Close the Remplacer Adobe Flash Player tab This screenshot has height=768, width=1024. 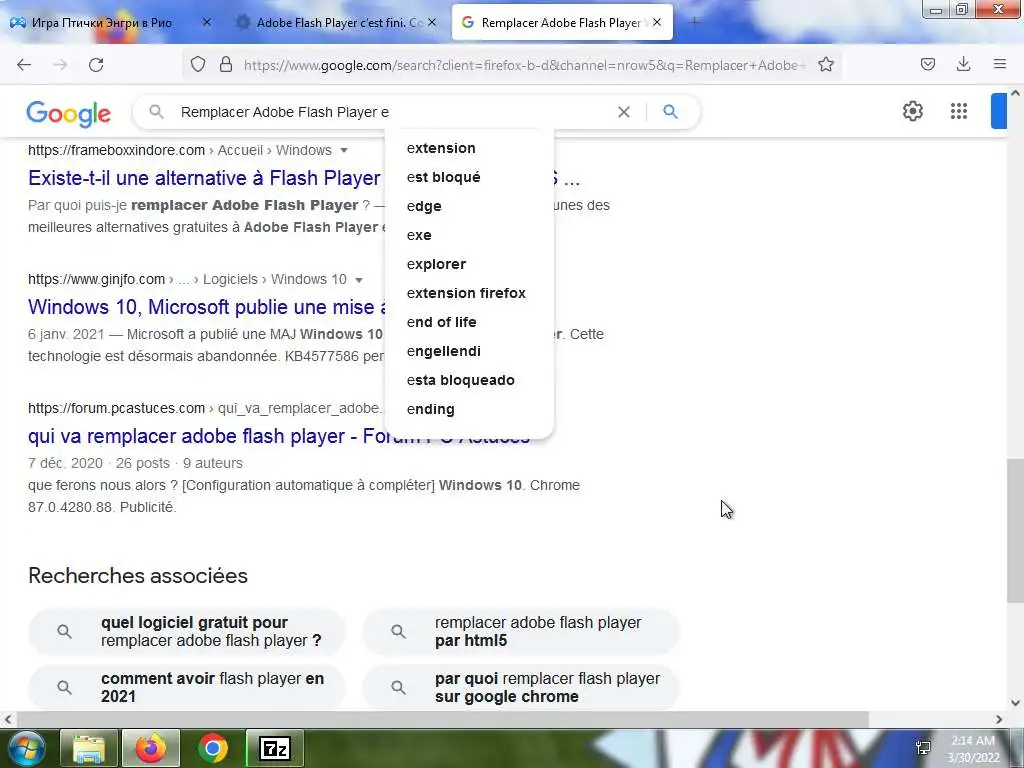click(657, 23)
